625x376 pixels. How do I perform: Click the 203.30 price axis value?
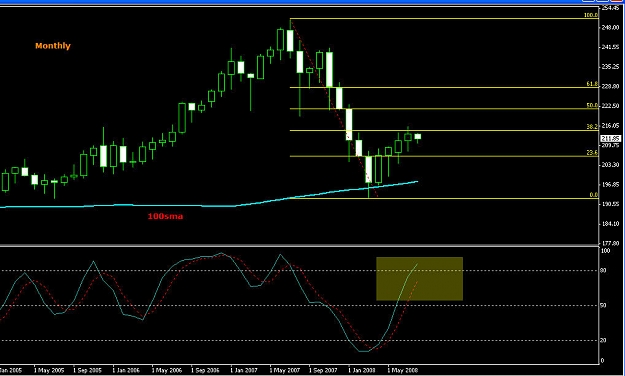pyautogui.click(x=610, y=165)
